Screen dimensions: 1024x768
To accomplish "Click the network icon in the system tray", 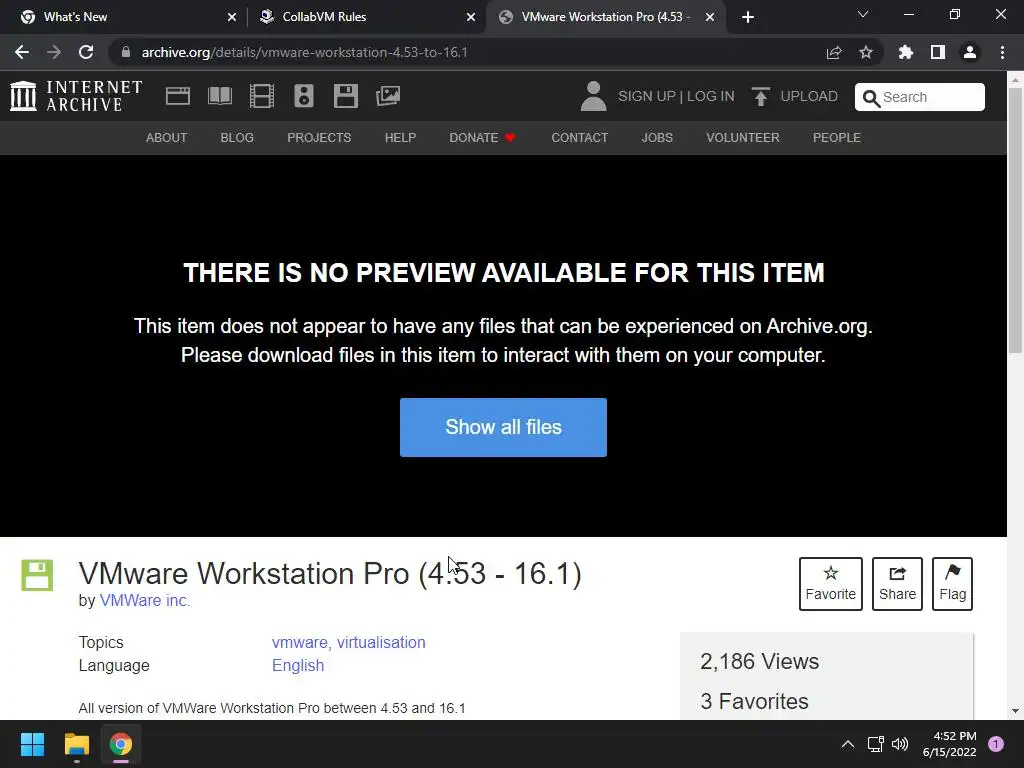I will (875, 744).
